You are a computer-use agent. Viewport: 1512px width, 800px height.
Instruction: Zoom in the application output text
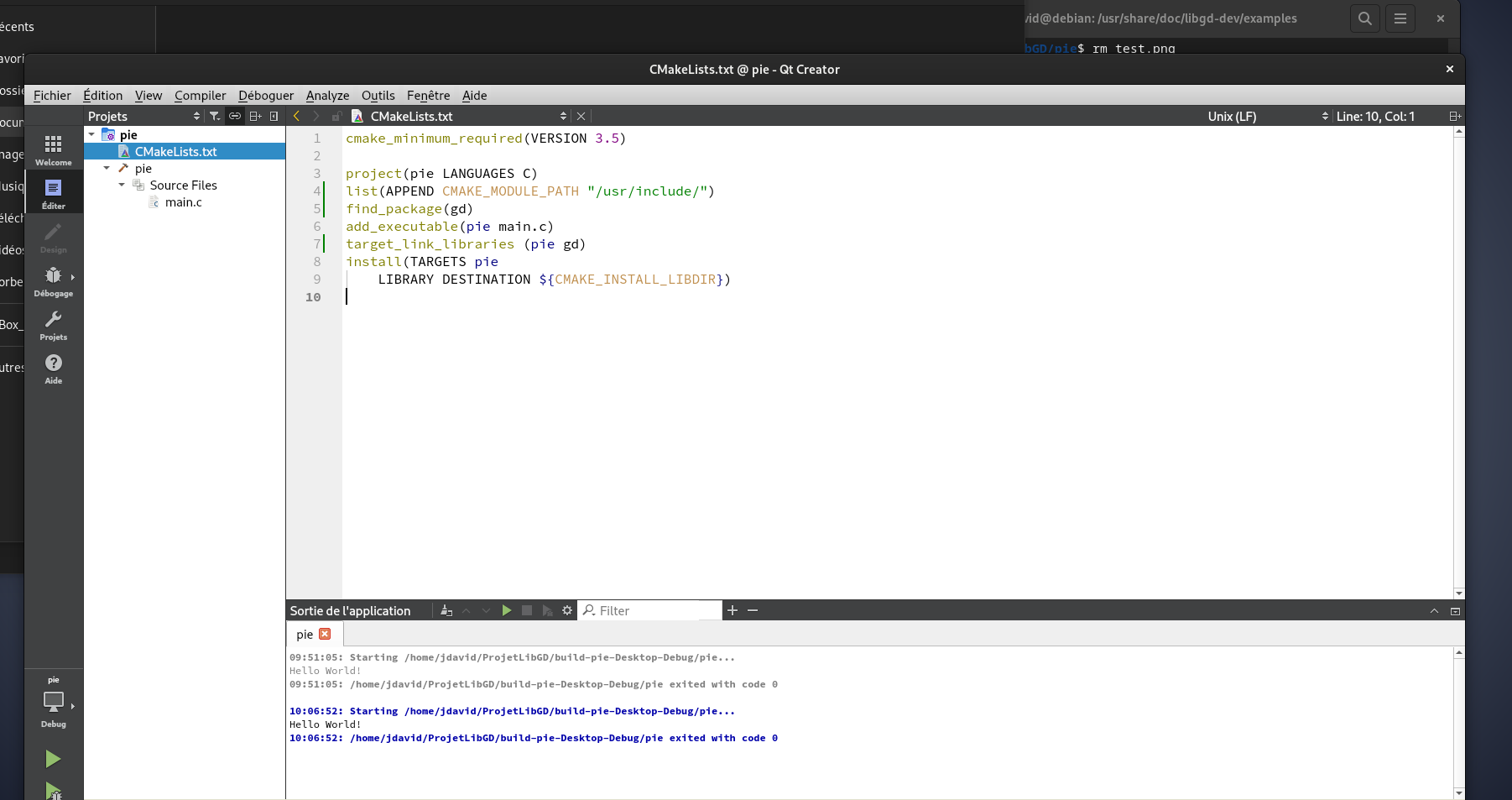(732, 610)
